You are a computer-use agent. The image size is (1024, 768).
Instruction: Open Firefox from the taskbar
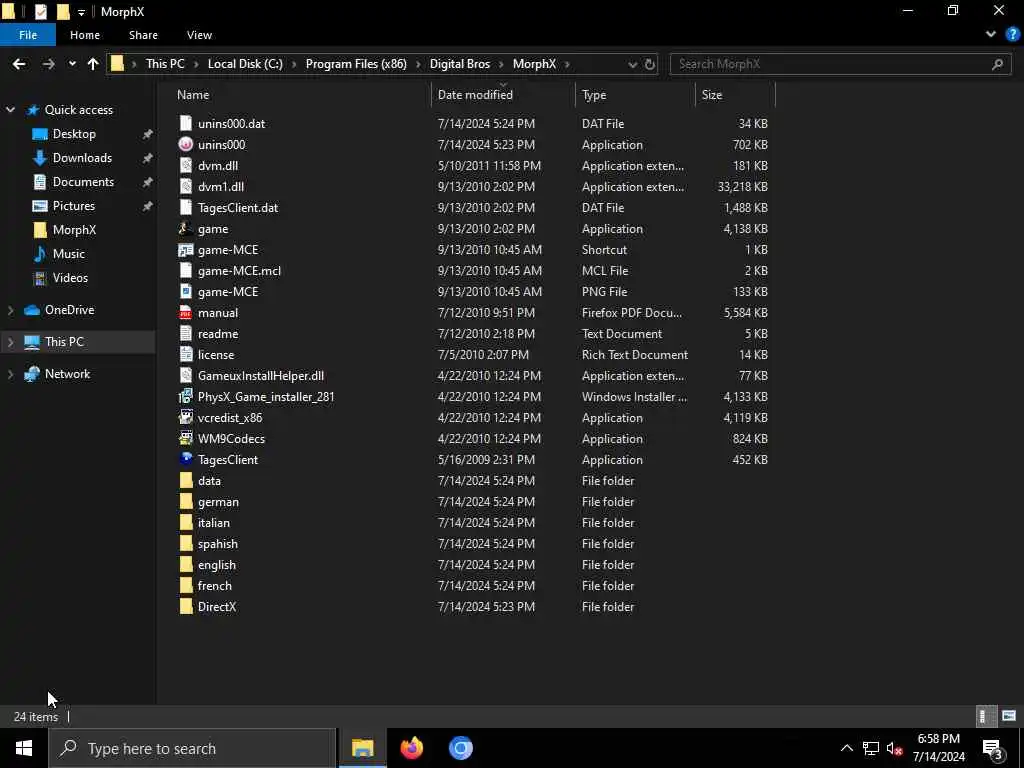pyautogui.click(x=411, y=748)
